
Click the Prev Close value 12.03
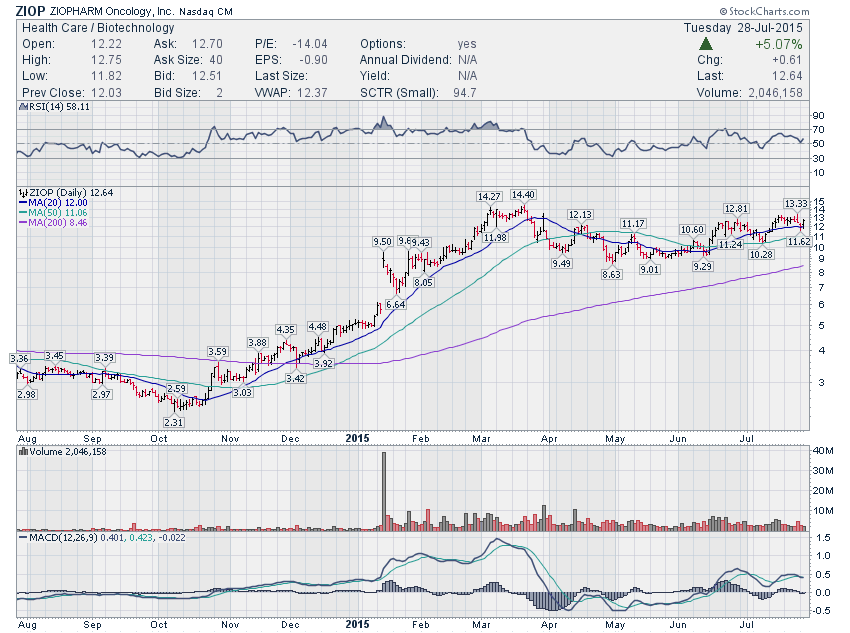(106, 93)
